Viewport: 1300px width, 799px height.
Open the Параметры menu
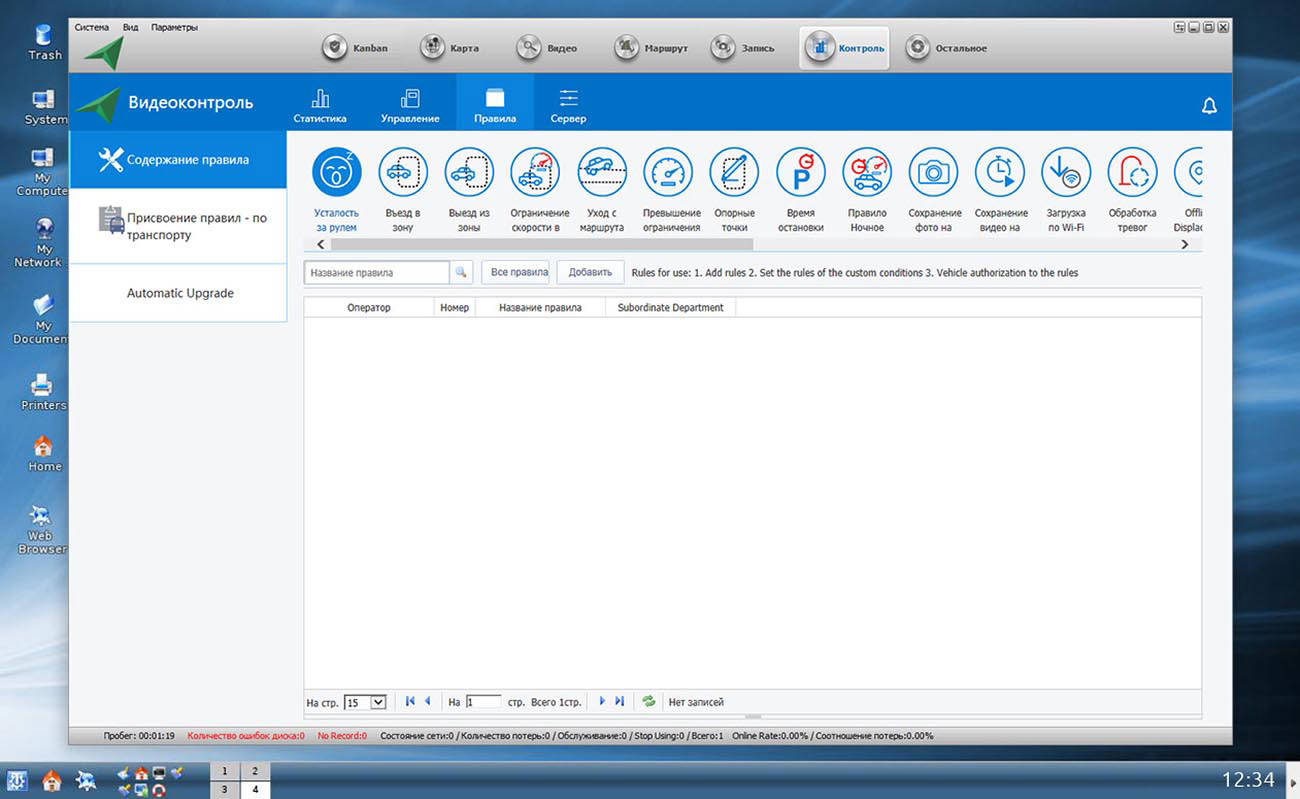[174, 27]
